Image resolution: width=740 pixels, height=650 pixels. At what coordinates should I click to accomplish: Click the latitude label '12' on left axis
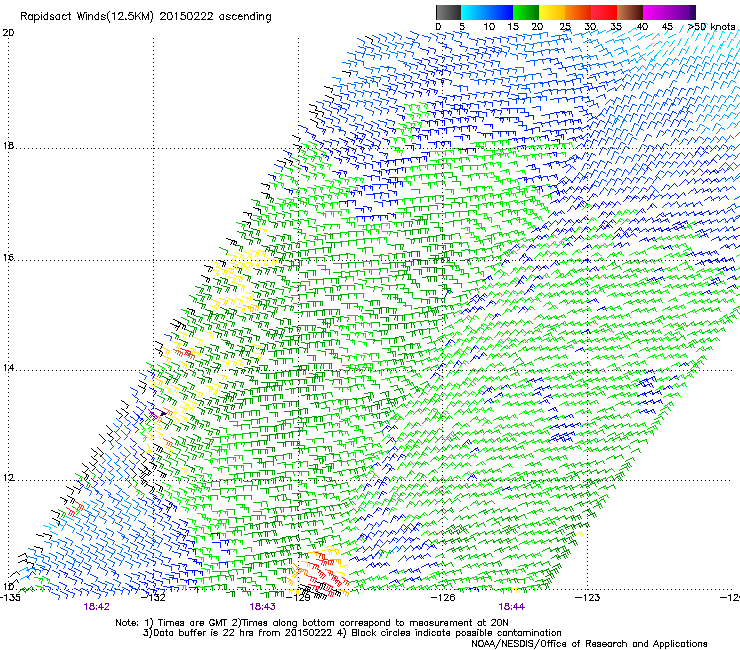tap(8, 478)
